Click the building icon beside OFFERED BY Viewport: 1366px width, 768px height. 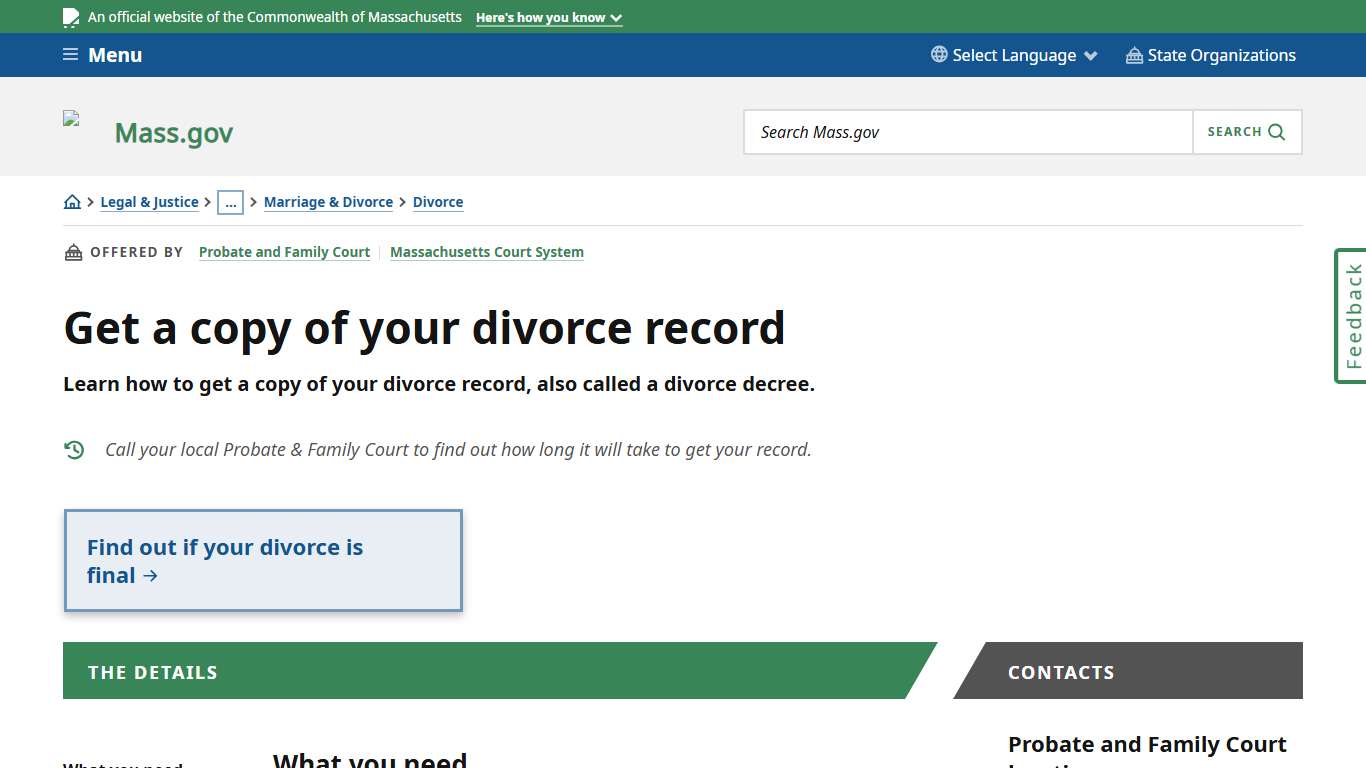click(x=73, y=252)
